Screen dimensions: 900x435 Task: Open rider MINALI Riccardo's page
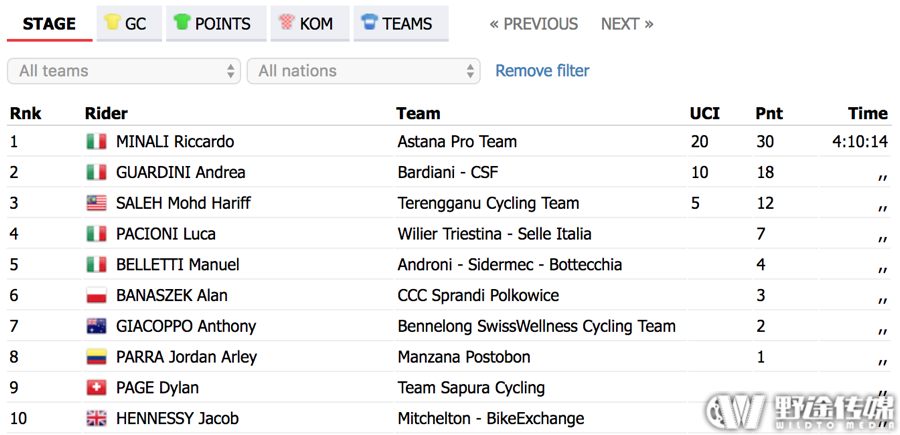click(175, 142)
